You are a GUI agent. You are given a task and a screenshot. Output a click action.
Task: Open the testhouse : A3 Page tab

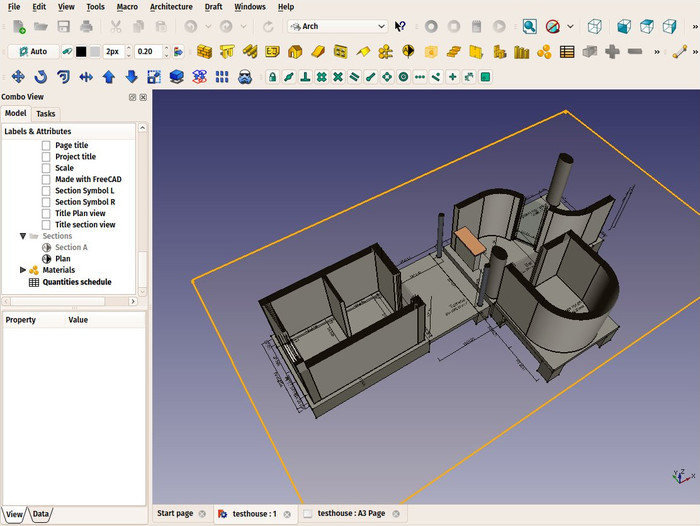pyautogui.click(x=350, y=513)
